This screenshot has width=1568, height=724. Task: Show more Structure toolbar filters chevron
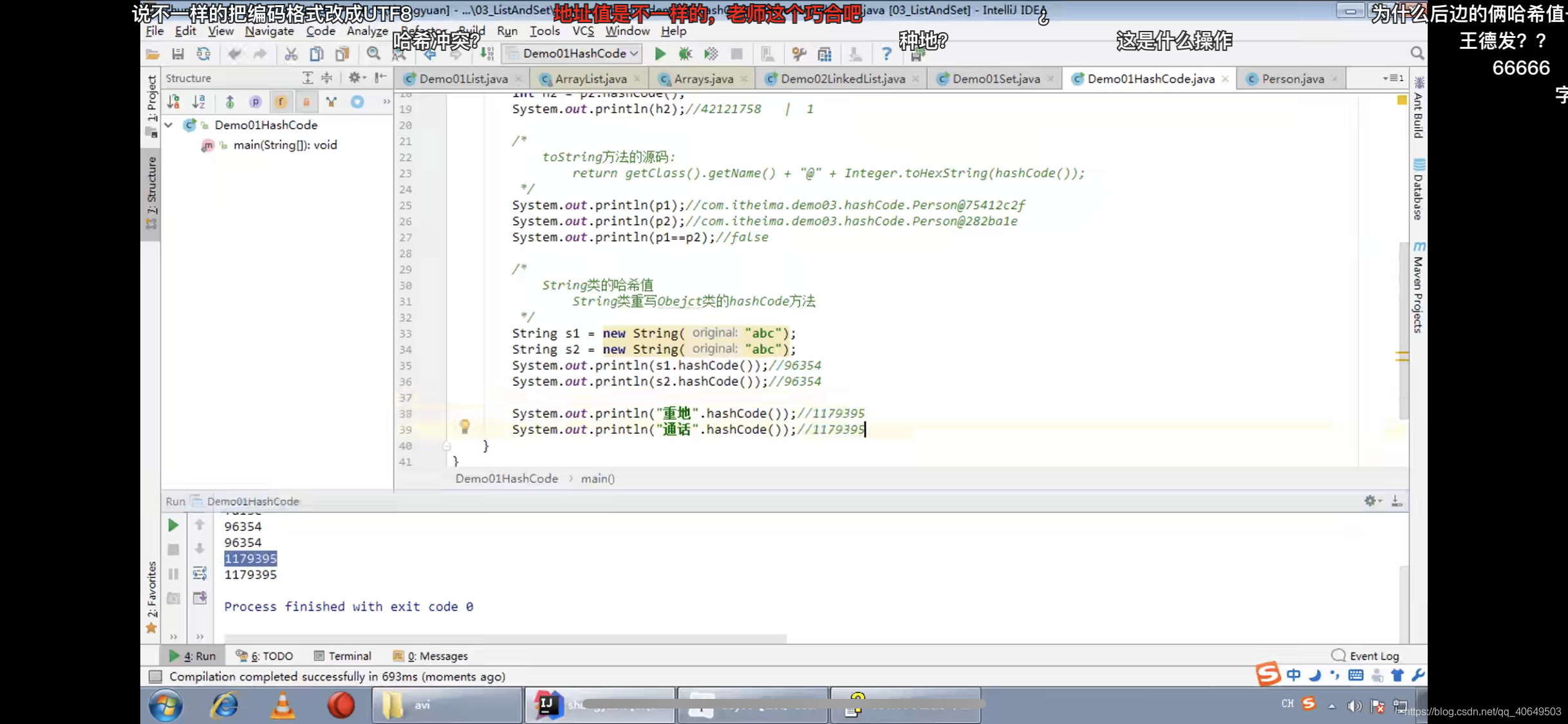click(x=386, y=102)
